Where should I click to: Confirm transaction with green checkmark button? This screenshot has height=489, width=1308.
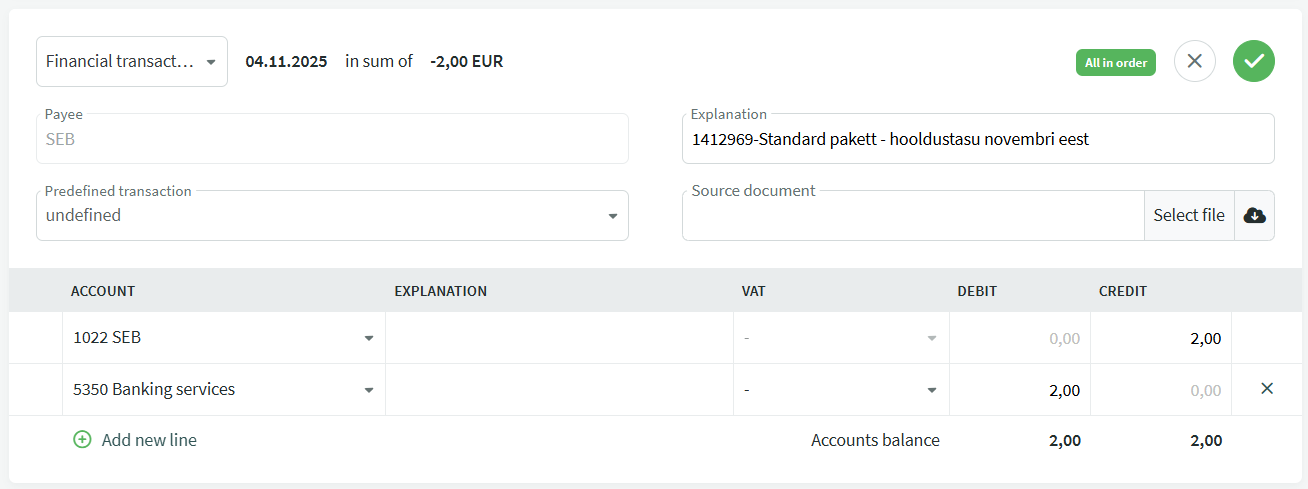[1253, 61]
